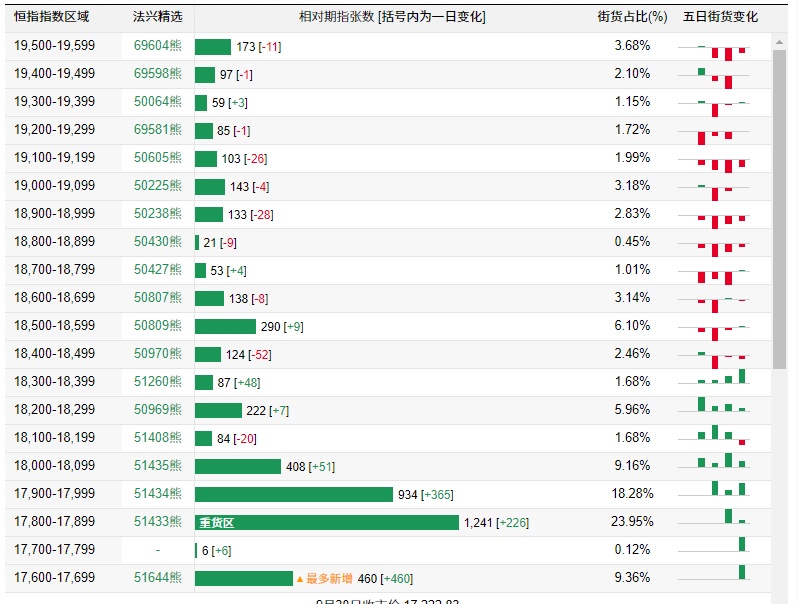Click the vertical scrollbar thumb

779,209
